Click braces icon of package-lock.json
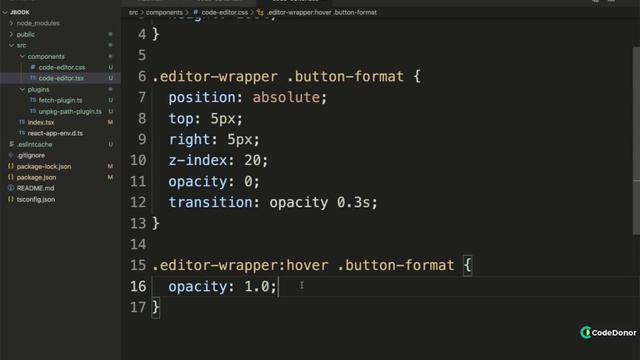The image size is (640, 360). 11,166
